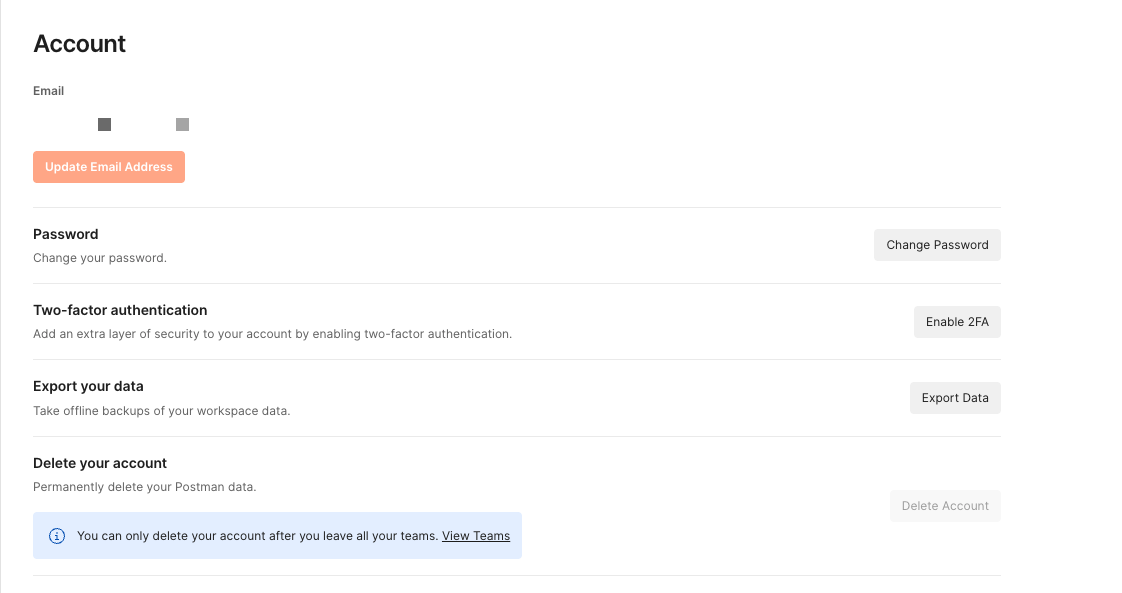Screen dimensions: 1122x593
Task: Select the Account page heading
Action: pos(79,44)
